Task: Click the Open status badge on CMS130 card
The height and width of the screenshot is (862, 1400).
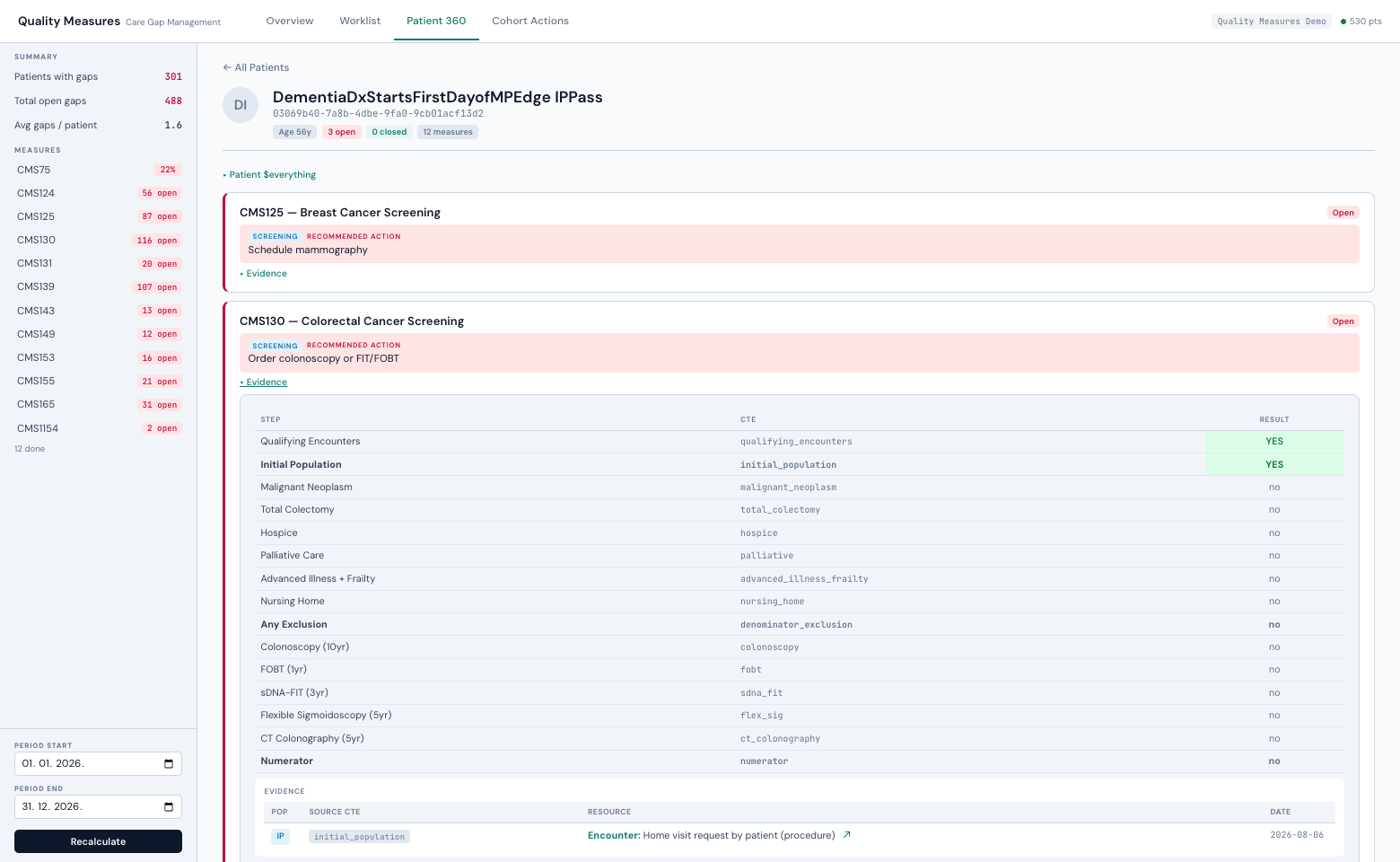Action: [x=1343, y=321]
